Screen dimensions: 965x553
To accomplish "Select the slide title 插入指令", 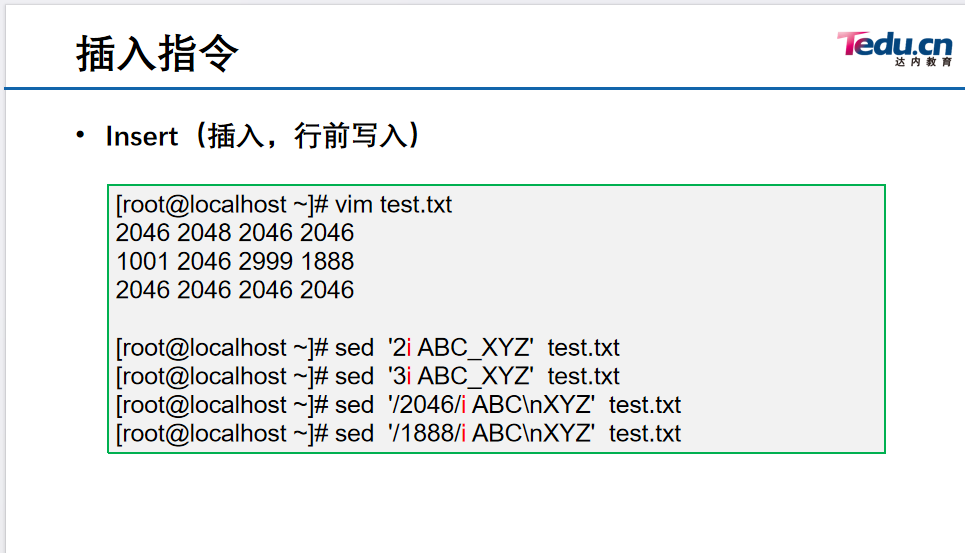I will 158,54.
